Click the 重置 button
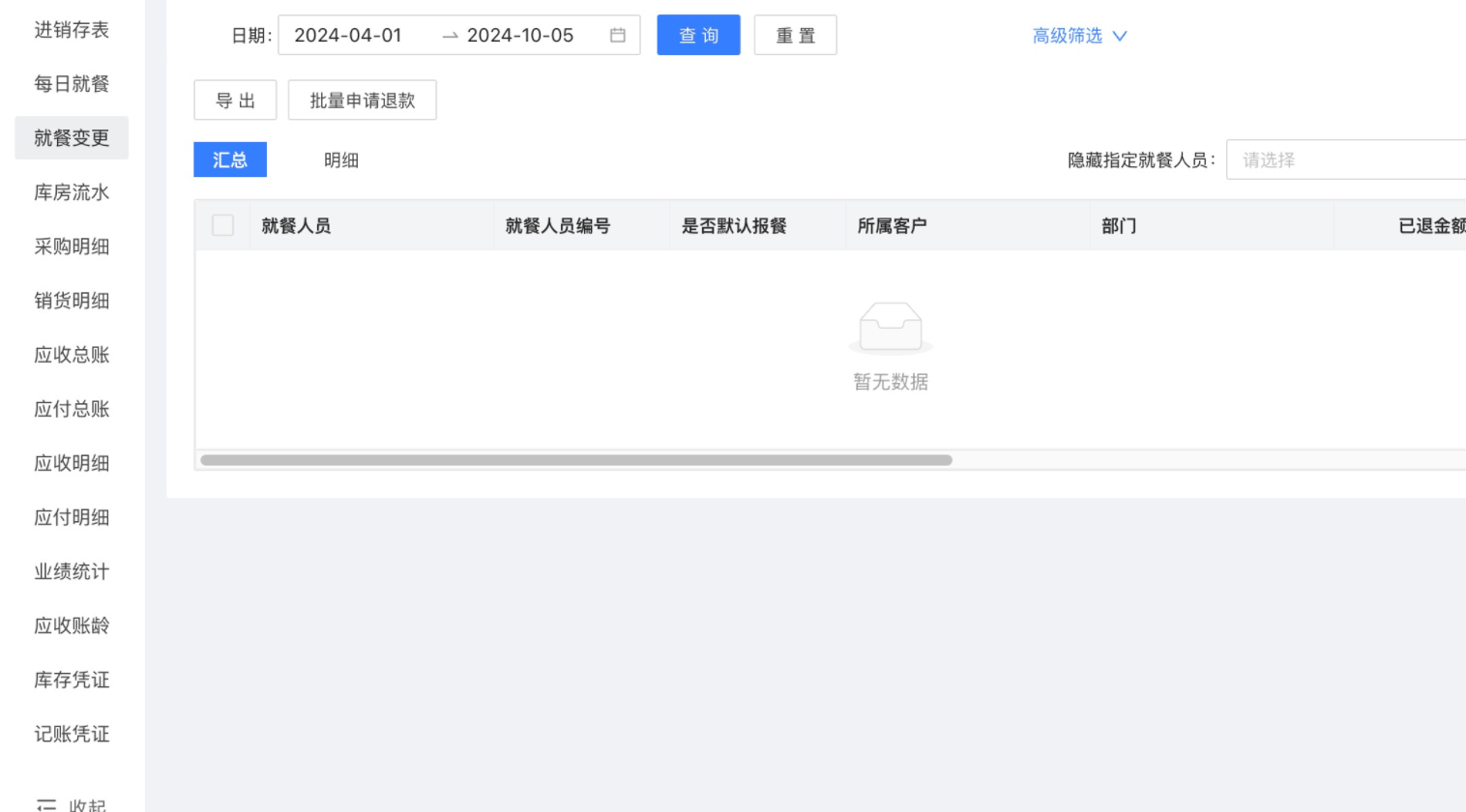 click(795, 35)
